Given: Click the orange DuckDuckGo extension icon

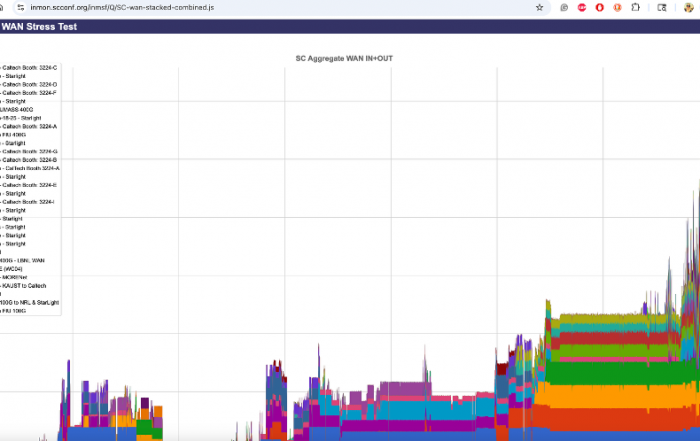Looking at the screenshot, I should pos(617,7).
